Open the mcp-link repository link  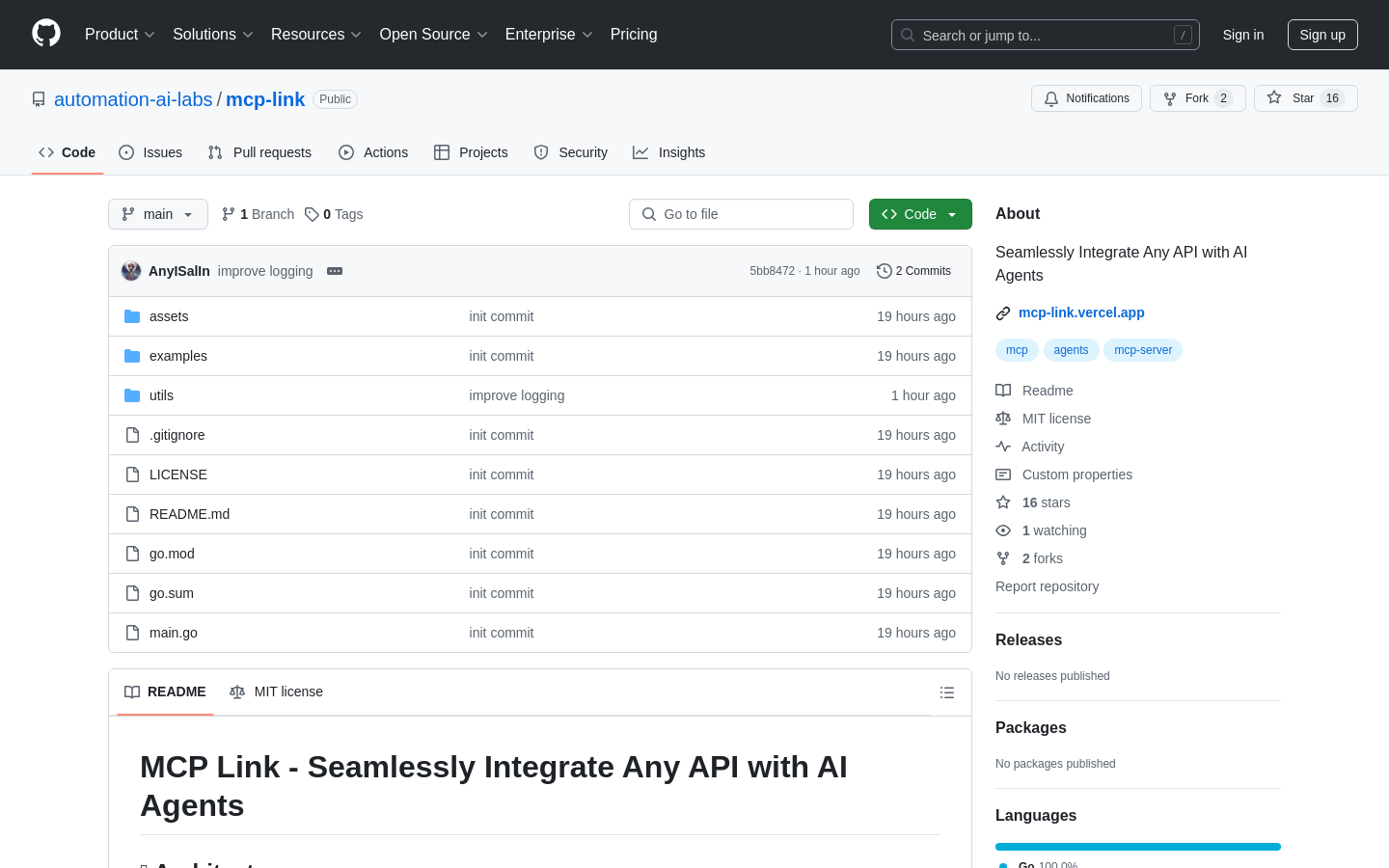(265, 99)
